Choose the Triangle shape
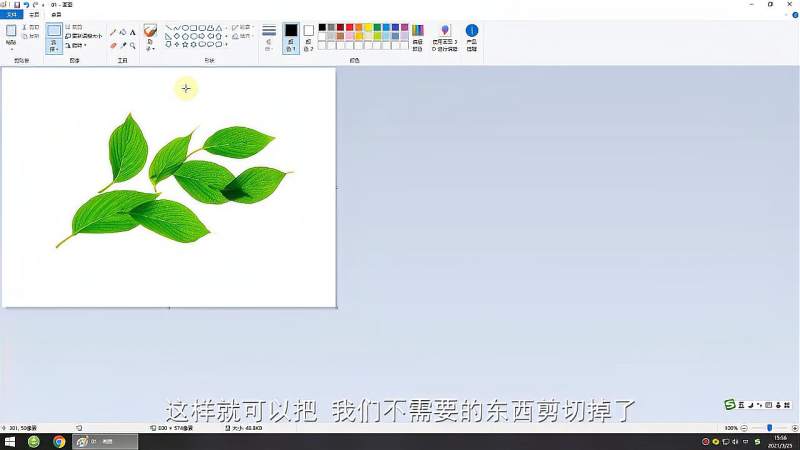This screenshot has height=450, width=800. point(219,28)
